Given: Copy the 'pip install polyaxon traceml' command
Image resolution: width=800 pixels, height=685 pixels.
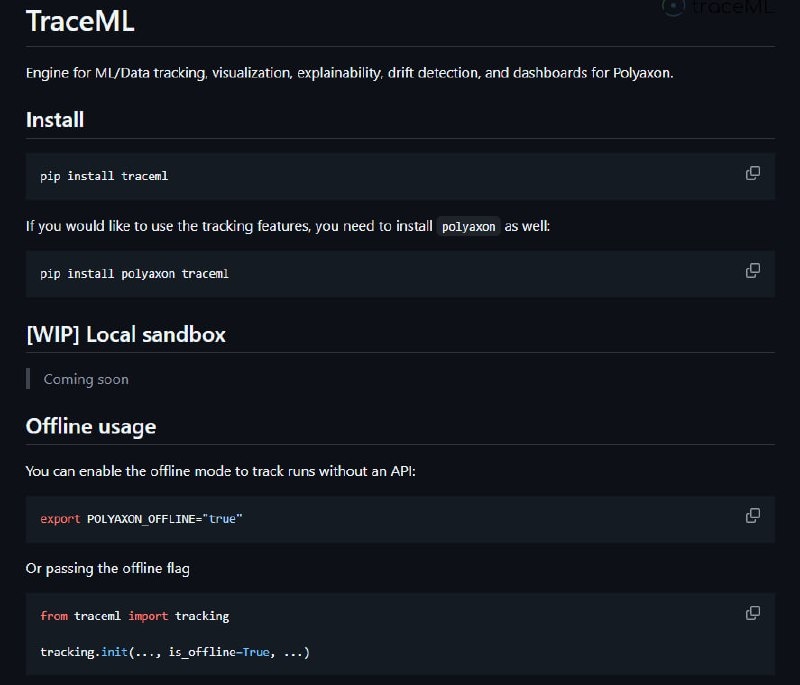Looking at the screenshot, I should (x=753, y=270).
